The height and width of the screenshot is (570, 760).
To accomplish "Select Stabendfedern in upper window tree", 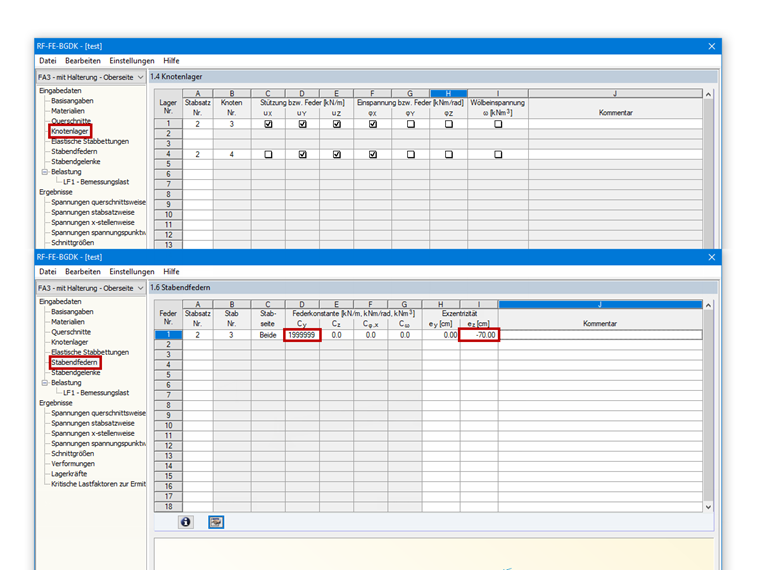I will point(74,152).
